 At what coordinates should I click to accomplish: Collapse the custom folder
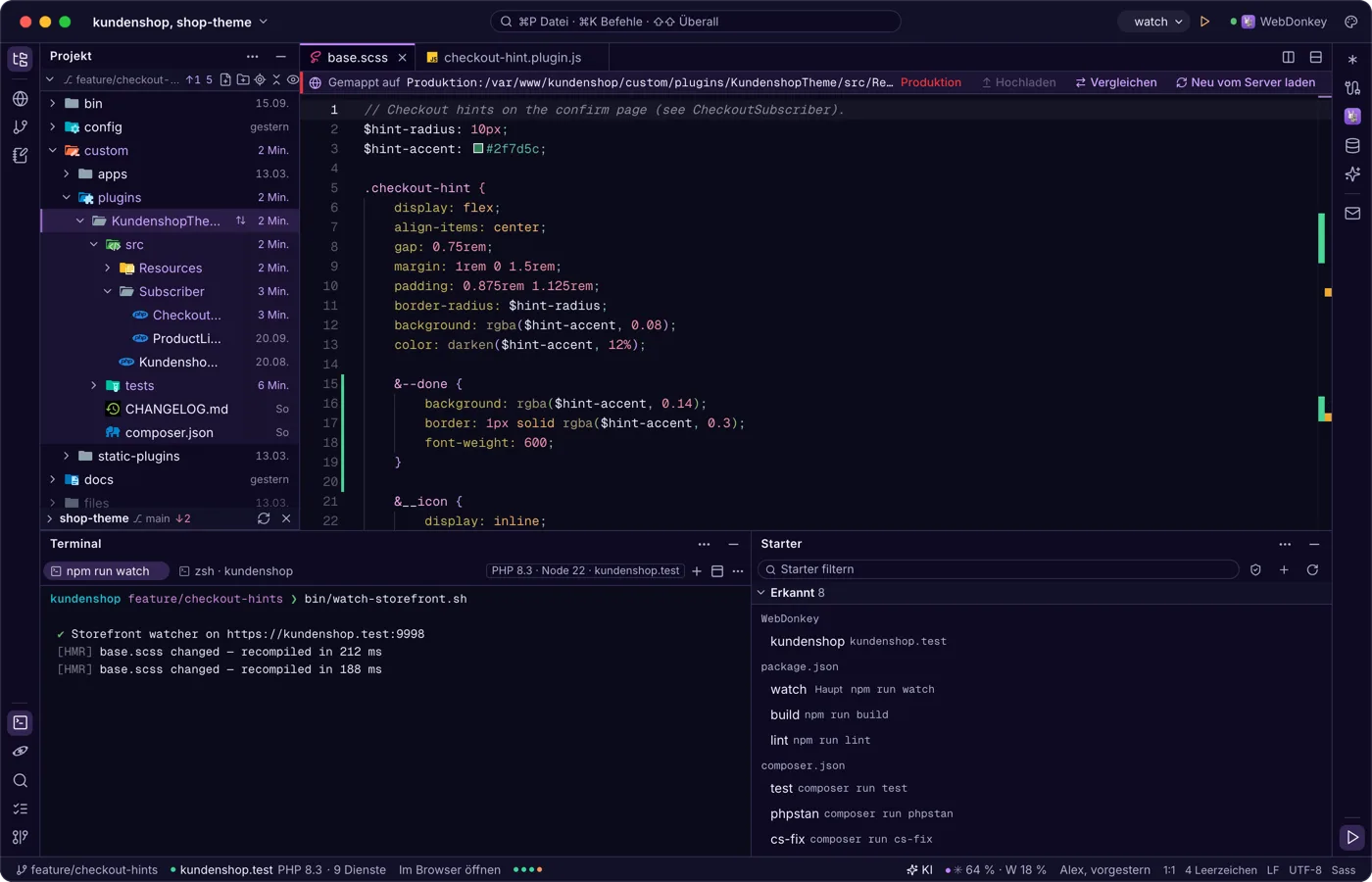(53, 151)
